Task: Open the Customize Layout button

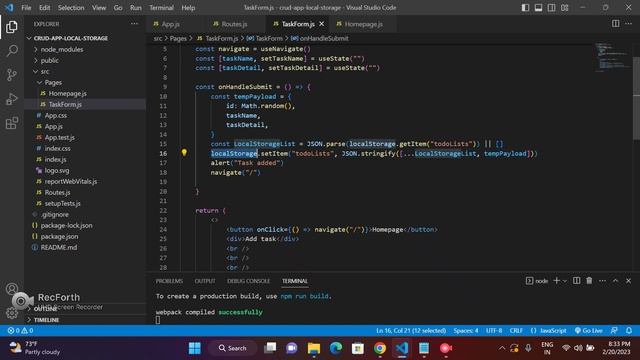Action: [564, 8]
